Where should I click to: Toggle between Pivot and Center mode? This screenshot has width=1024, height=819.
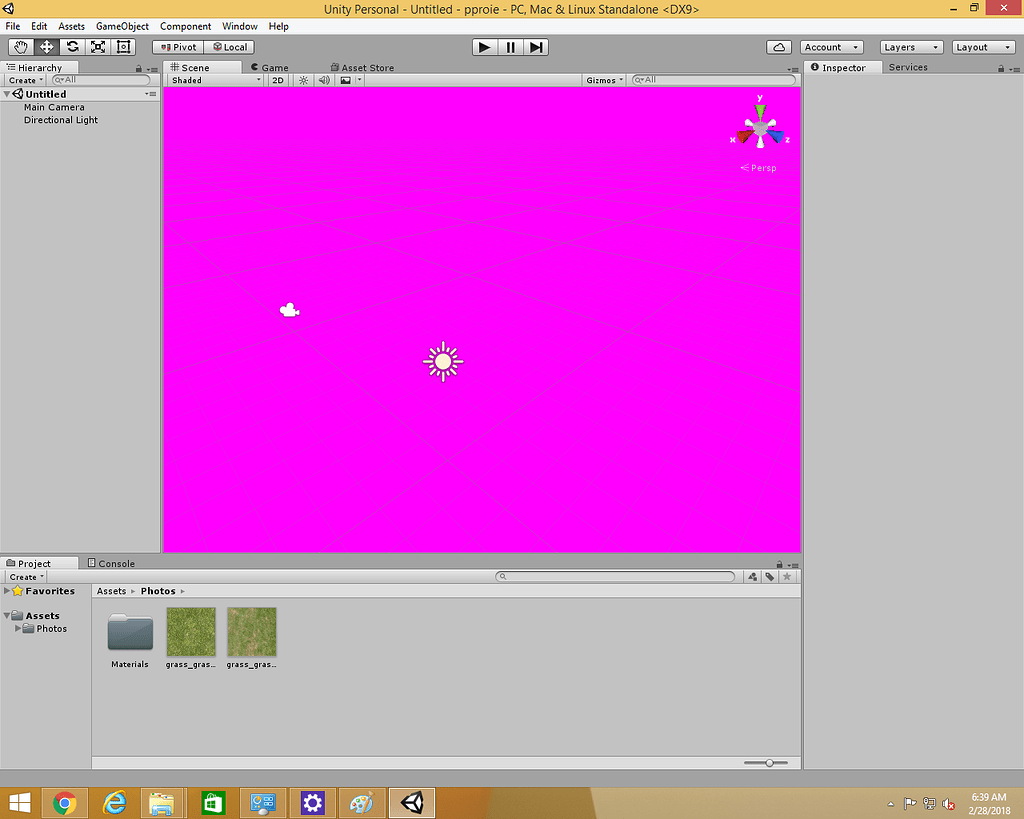click(x=177, y=46)
